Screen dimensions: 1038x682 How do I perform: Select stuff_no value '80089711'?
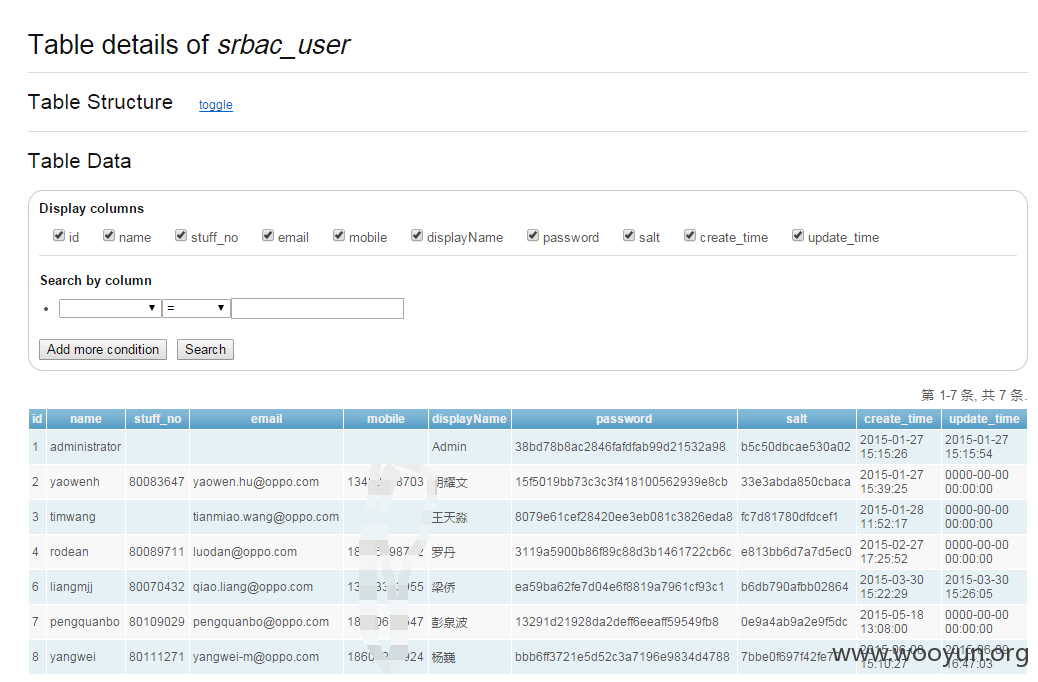pos(157,552)
